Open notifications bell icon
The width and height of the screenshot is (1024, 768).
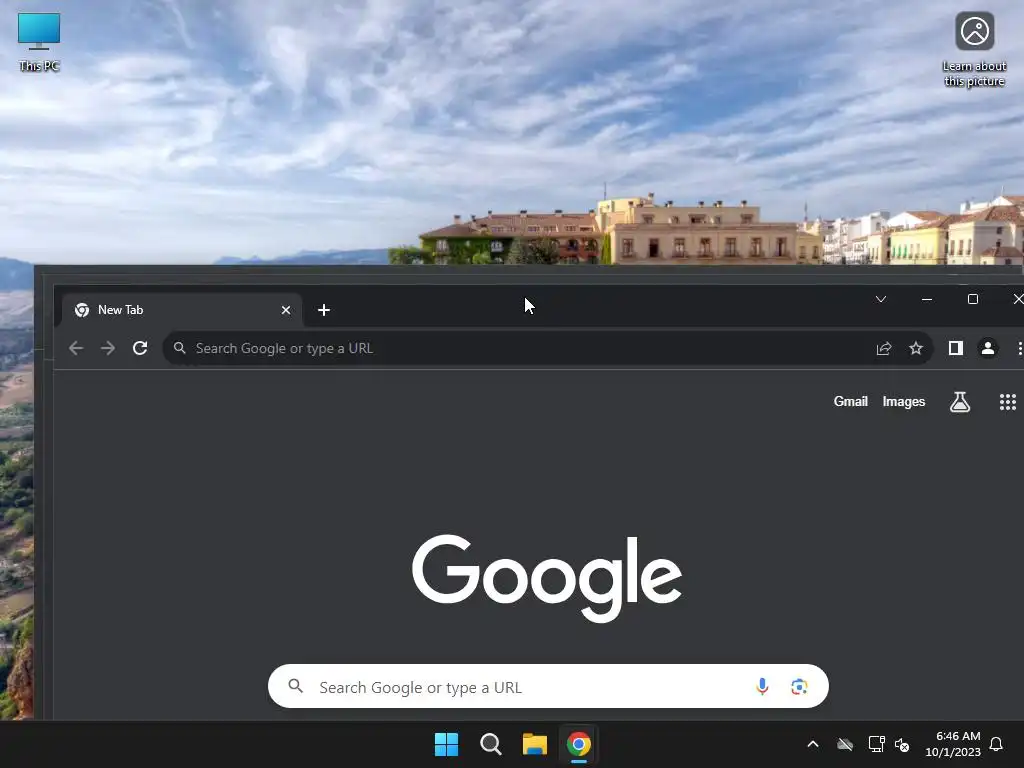click(996, 744)
